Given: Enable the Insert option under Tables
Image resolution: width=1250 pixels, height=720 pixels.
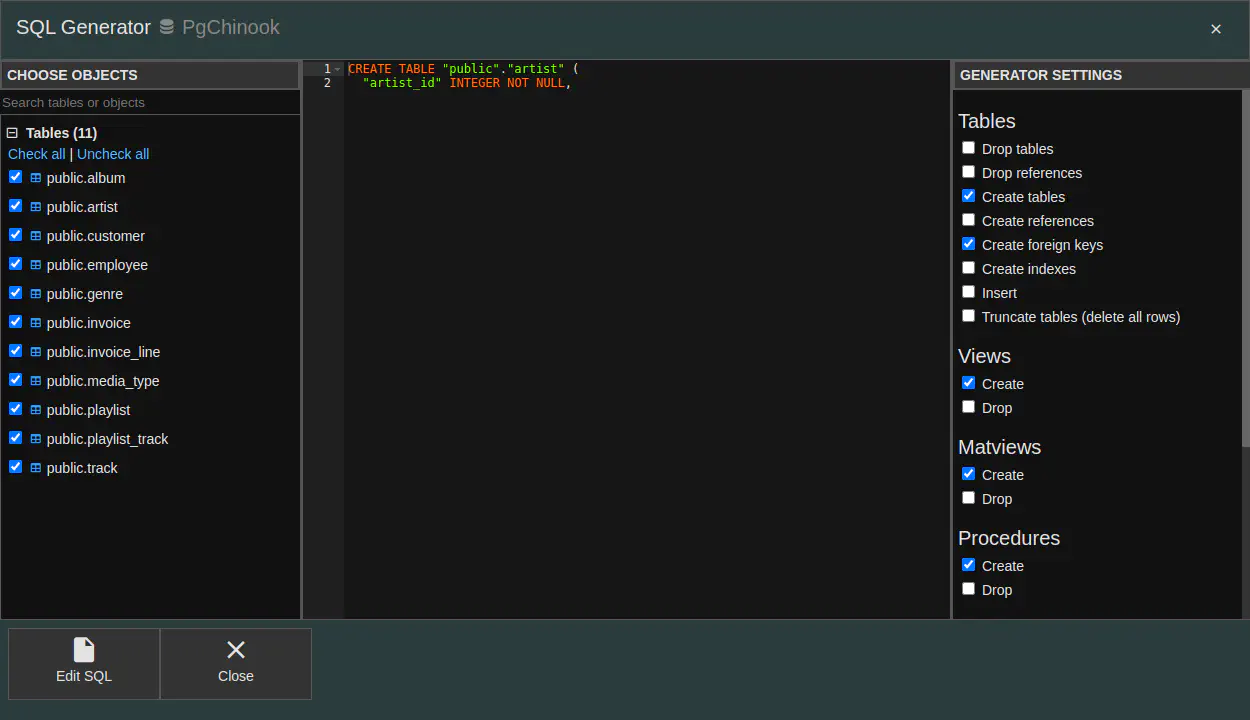Looking at the screenshot, I should (x=968, y=292).
